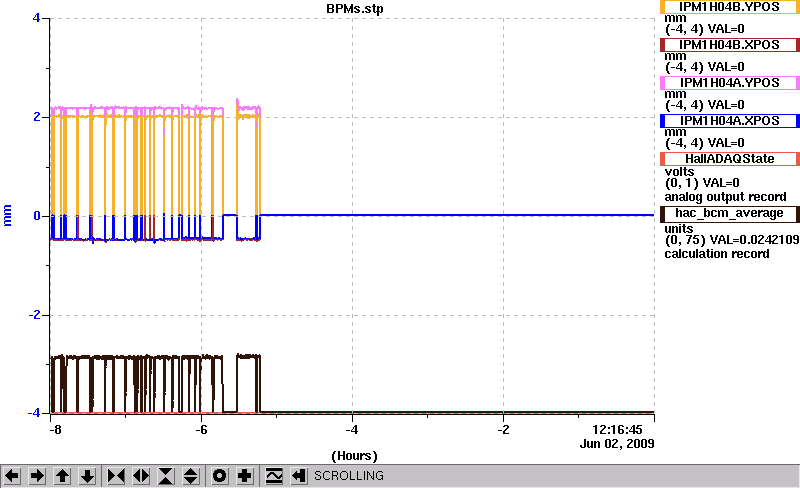Click the -2 x-axis tick label

[503, 430]
